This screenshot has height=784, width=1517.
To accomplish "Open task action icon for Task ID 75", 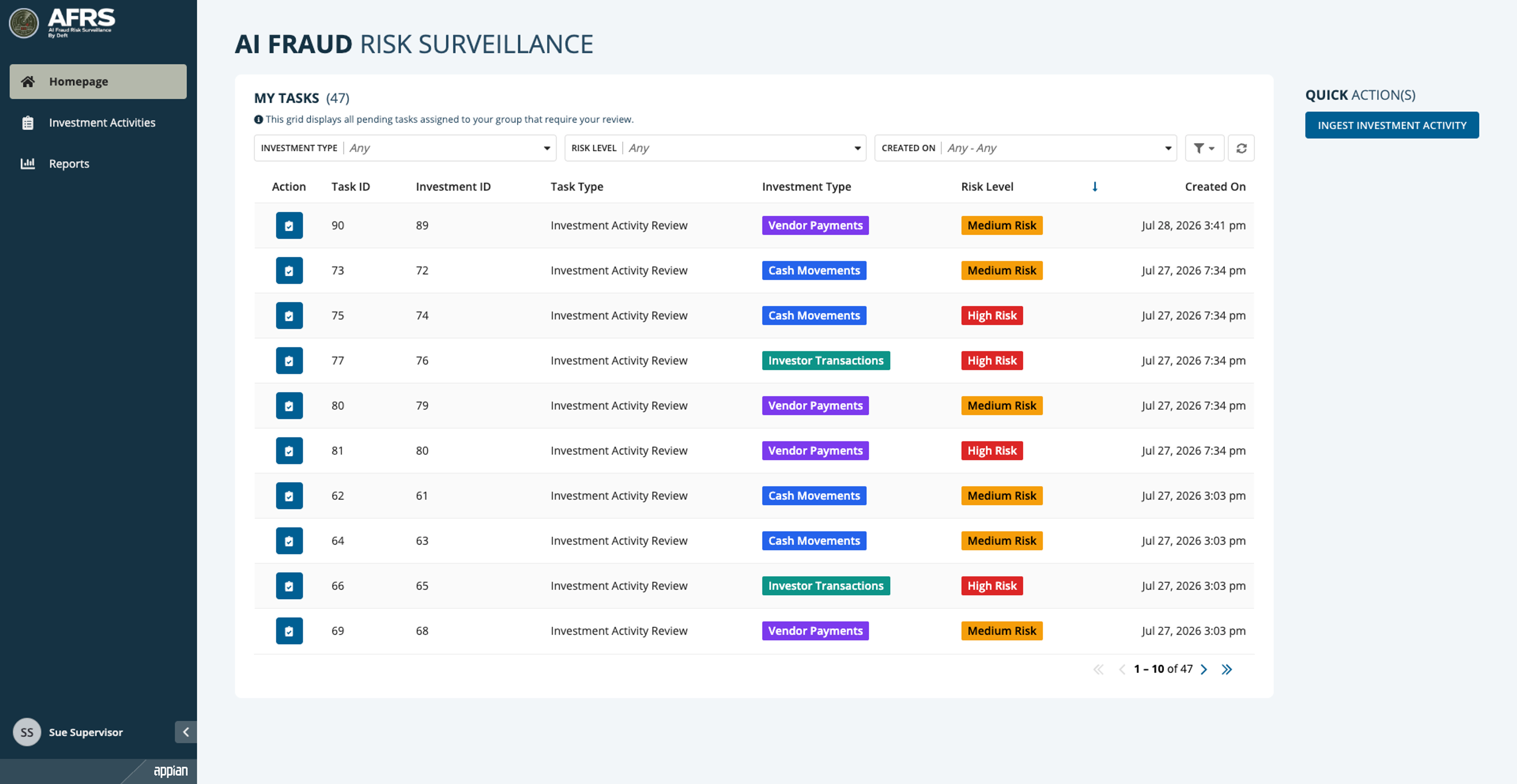I will (x=289, y=316).
